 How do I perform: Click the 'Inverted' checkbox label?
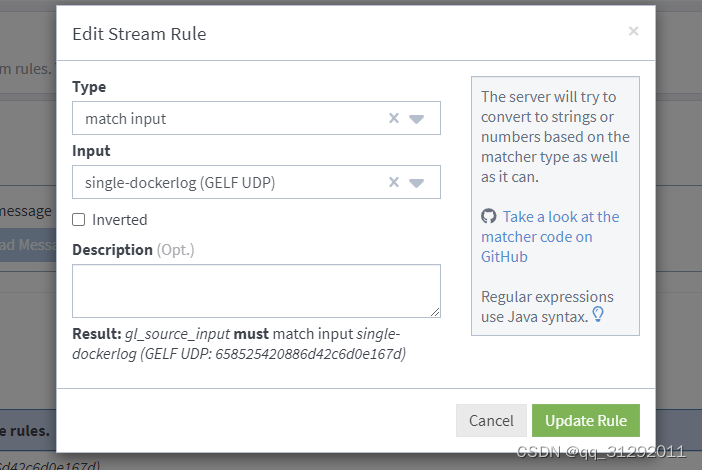pyautogui.click(x=119, y=220)
